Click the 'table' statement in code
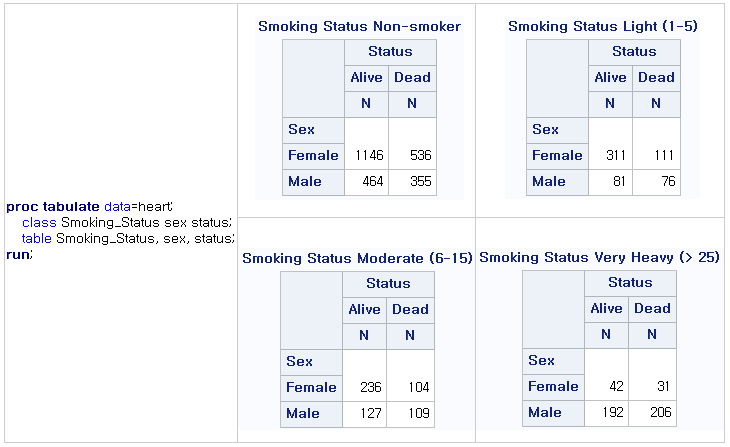Image resolution: width=730 pixels, height=447 pixels. tap(36, 238)
